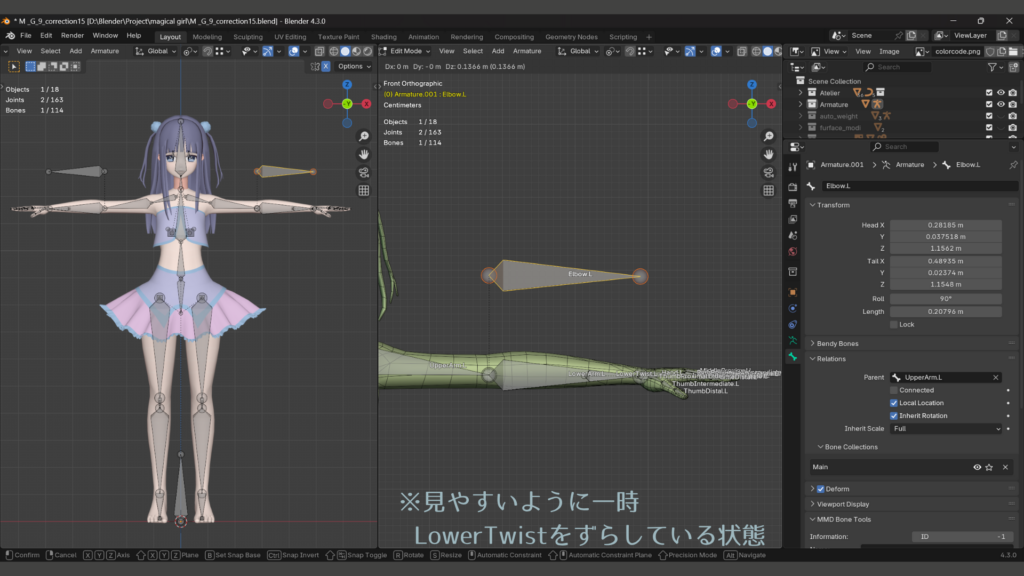Expand the Bendy Bones panel

[x=837, y=343]
